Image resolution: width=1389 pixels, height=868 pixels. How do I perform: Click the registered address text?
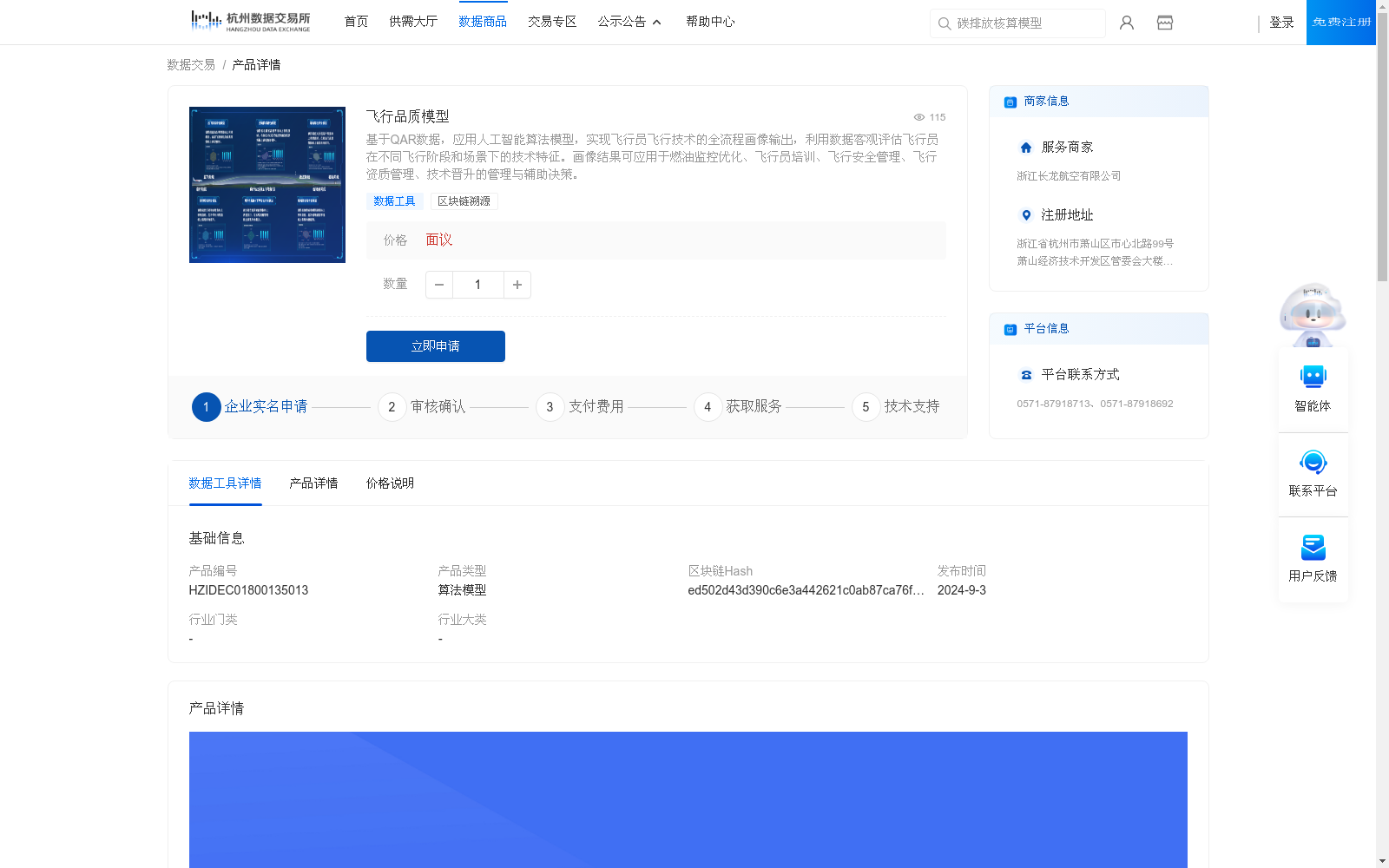1095,253
